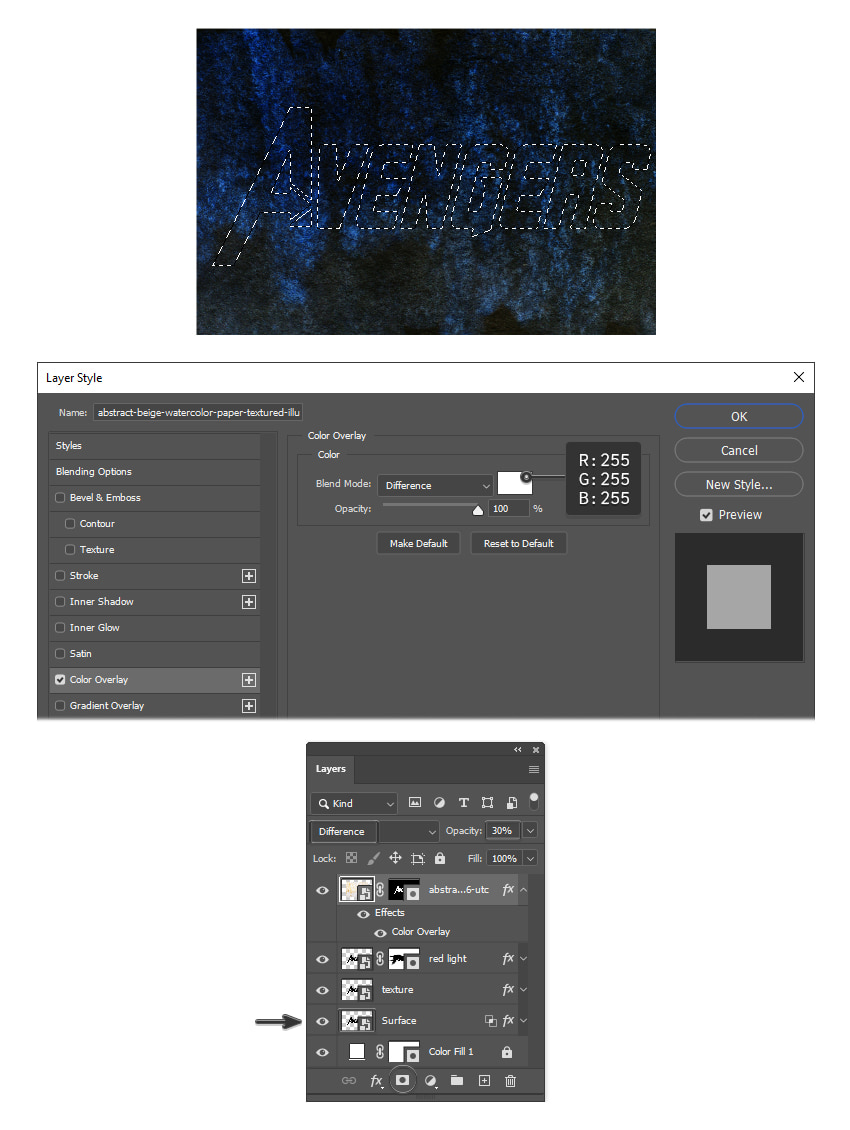Click the New Style... button

[x=739, y=484]
